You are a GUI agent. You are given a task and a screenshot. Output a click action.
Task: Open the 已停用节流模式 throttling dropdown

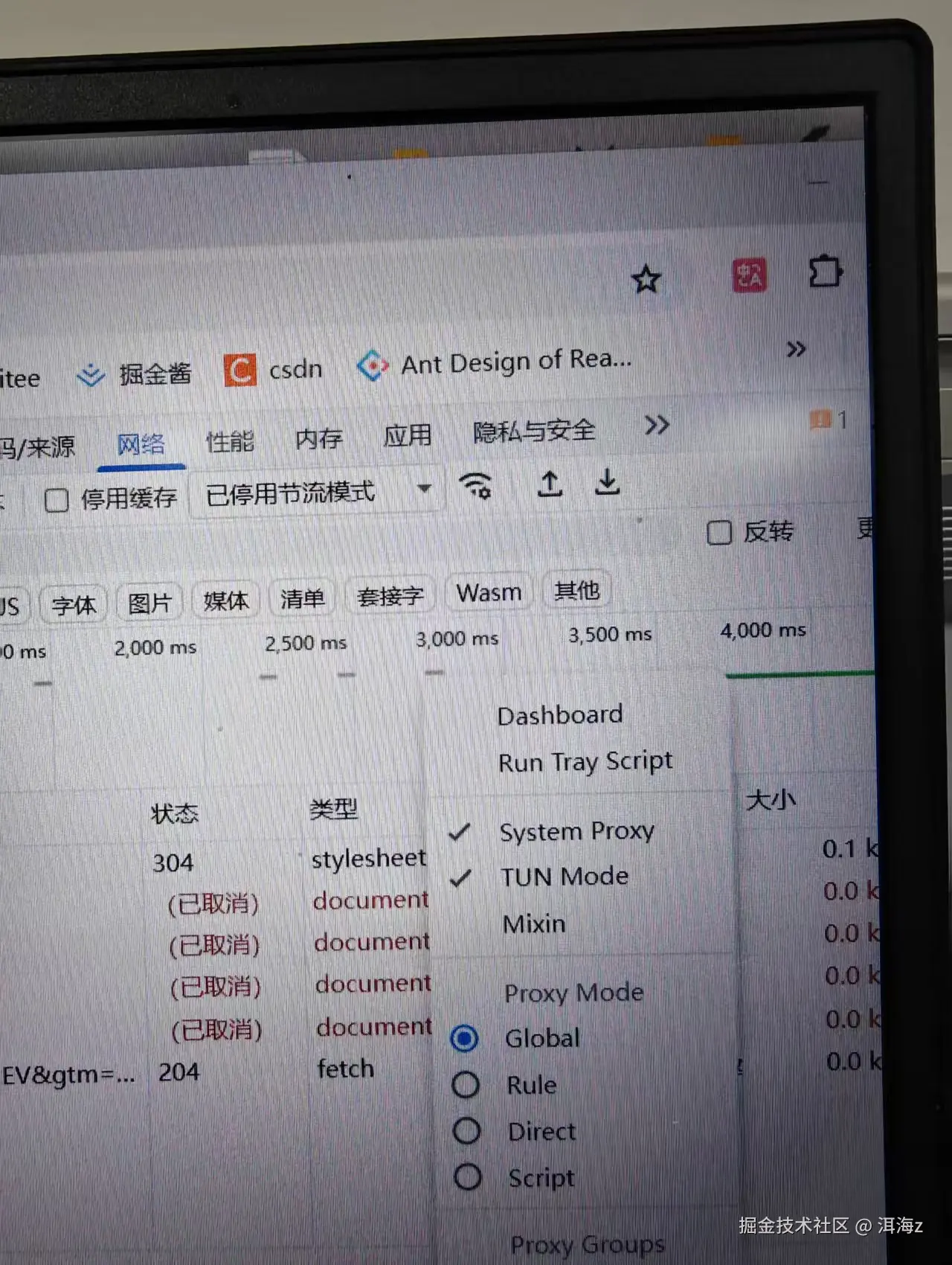pyautogui.click(x=318, y=493)
